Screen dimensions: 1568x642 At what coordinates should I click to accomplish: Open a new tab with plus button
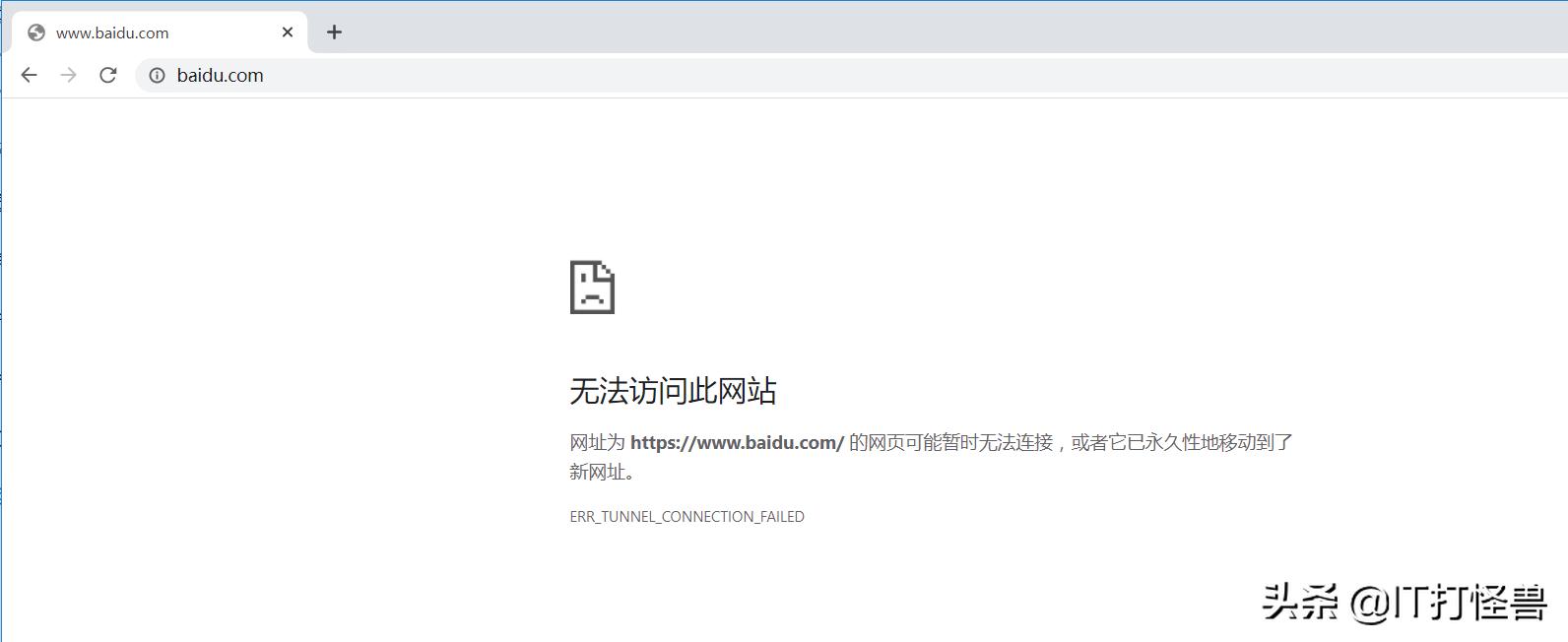tap(334, 32)
